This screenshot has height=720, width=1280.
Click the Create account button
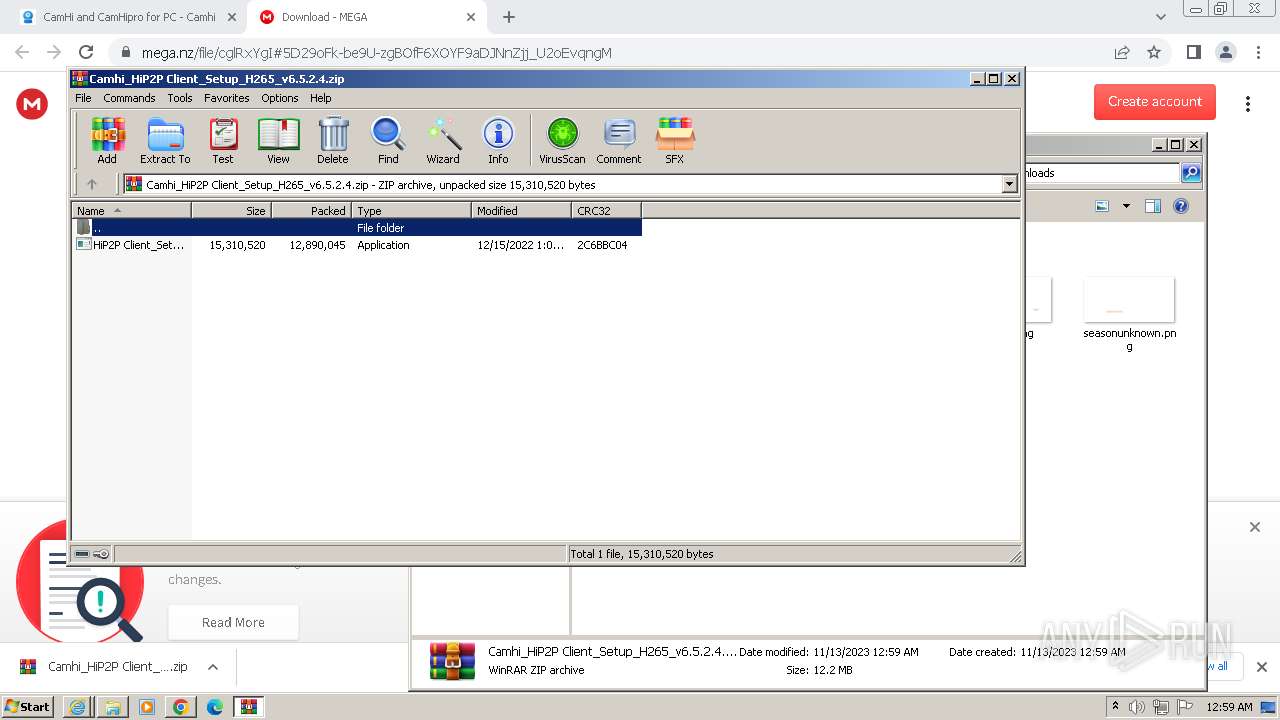point(1154,101)
